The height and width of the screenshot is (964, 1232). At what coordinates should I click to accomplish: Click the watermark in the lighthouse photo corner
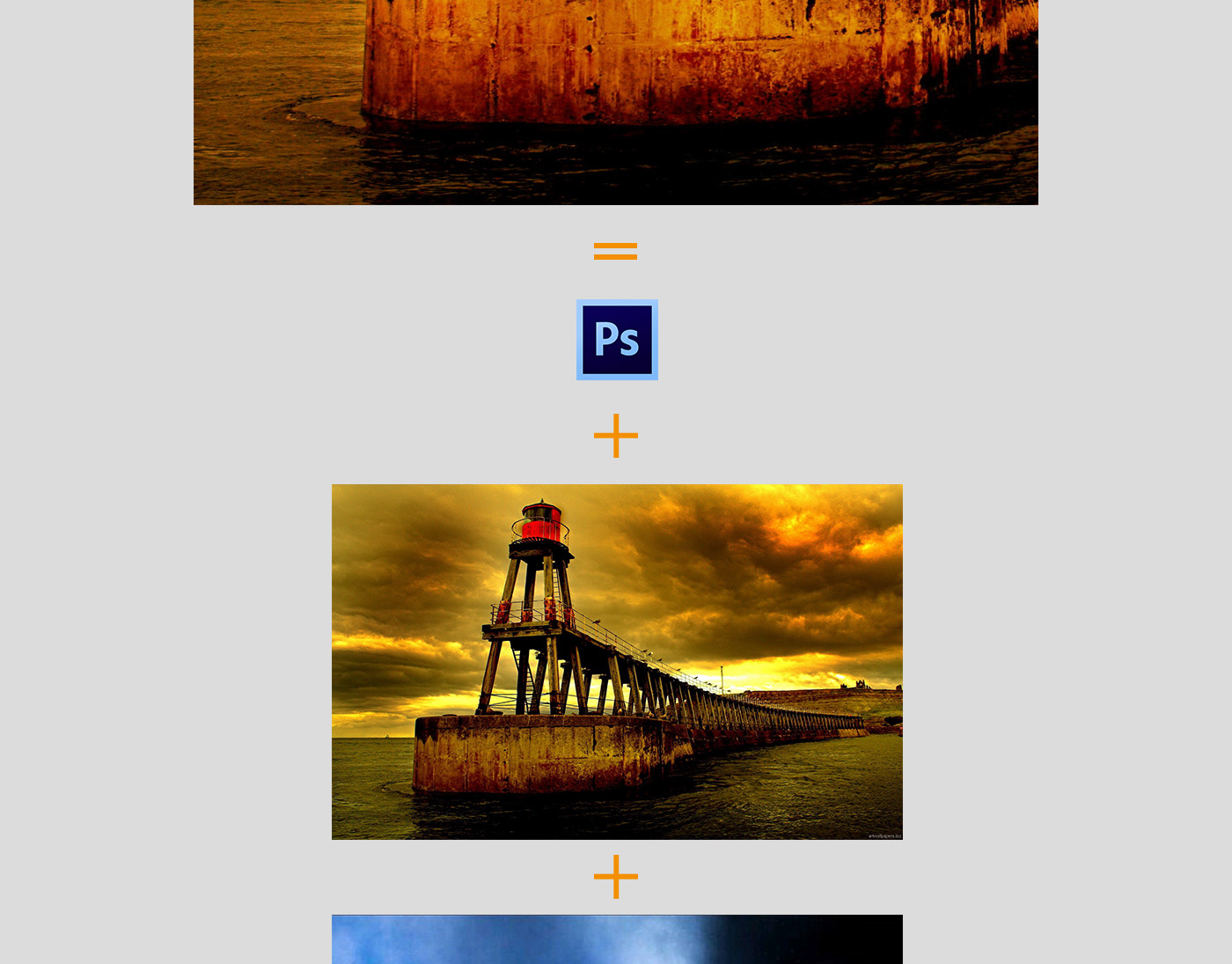pyautogui.click(x=884, y=835)
